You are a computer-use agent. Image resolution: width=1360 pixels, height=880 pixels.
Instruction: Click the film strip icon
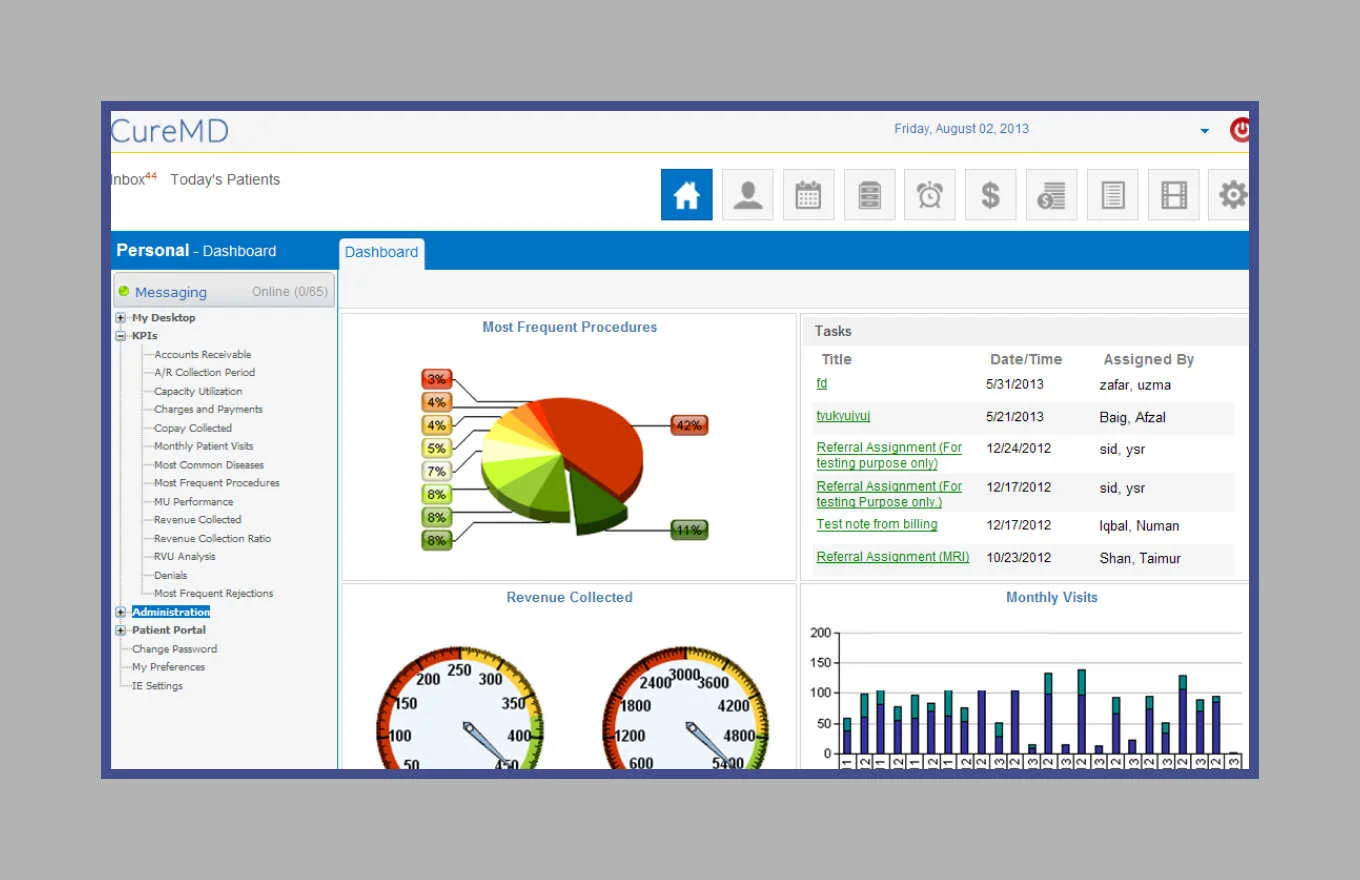tap(1173, 195)
